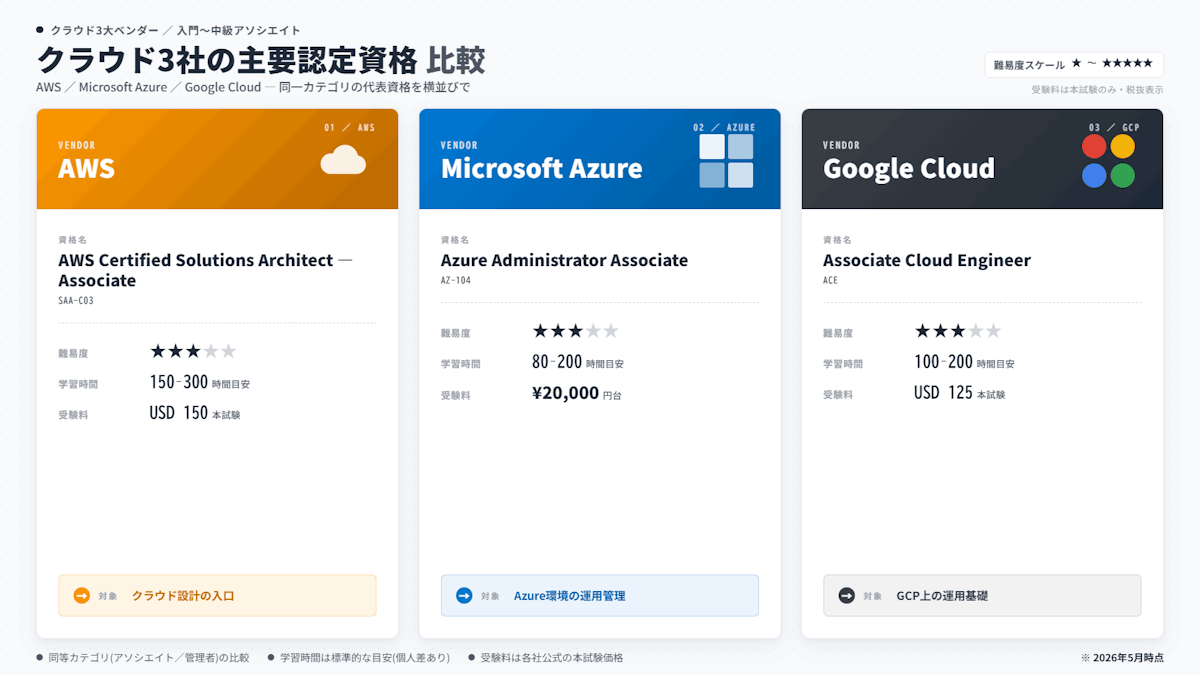Open the クラウド設計の入口 target box
1200x675 pixels.
coord(217,595)
